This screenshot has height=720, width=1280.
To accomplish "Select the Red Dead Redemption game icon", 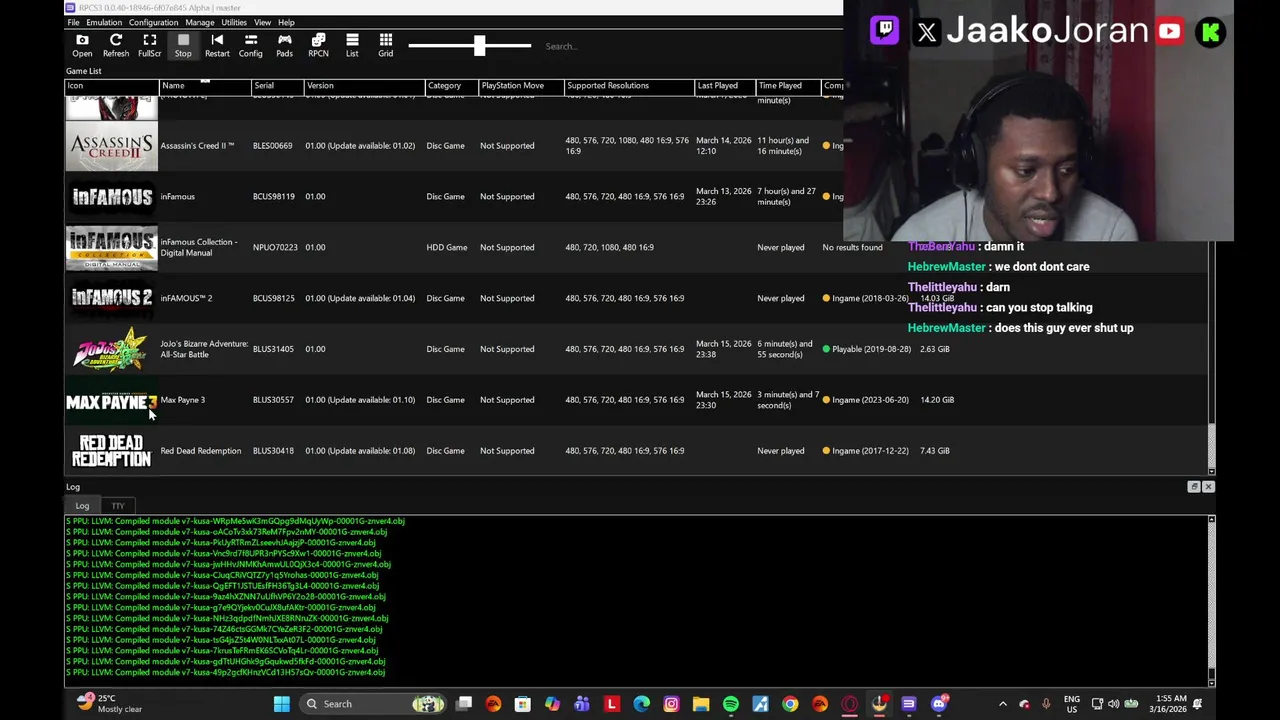I will 112,451.
